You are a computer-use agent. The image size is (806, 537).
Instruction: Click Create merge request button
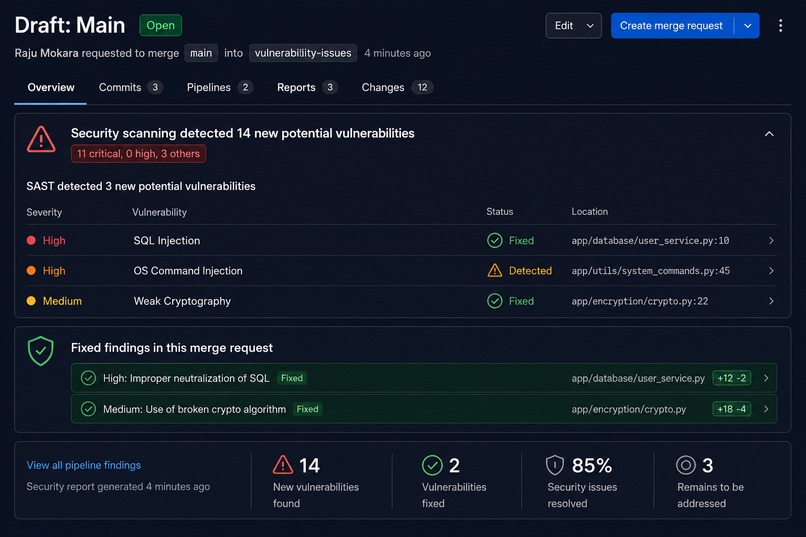pos(671,26)
